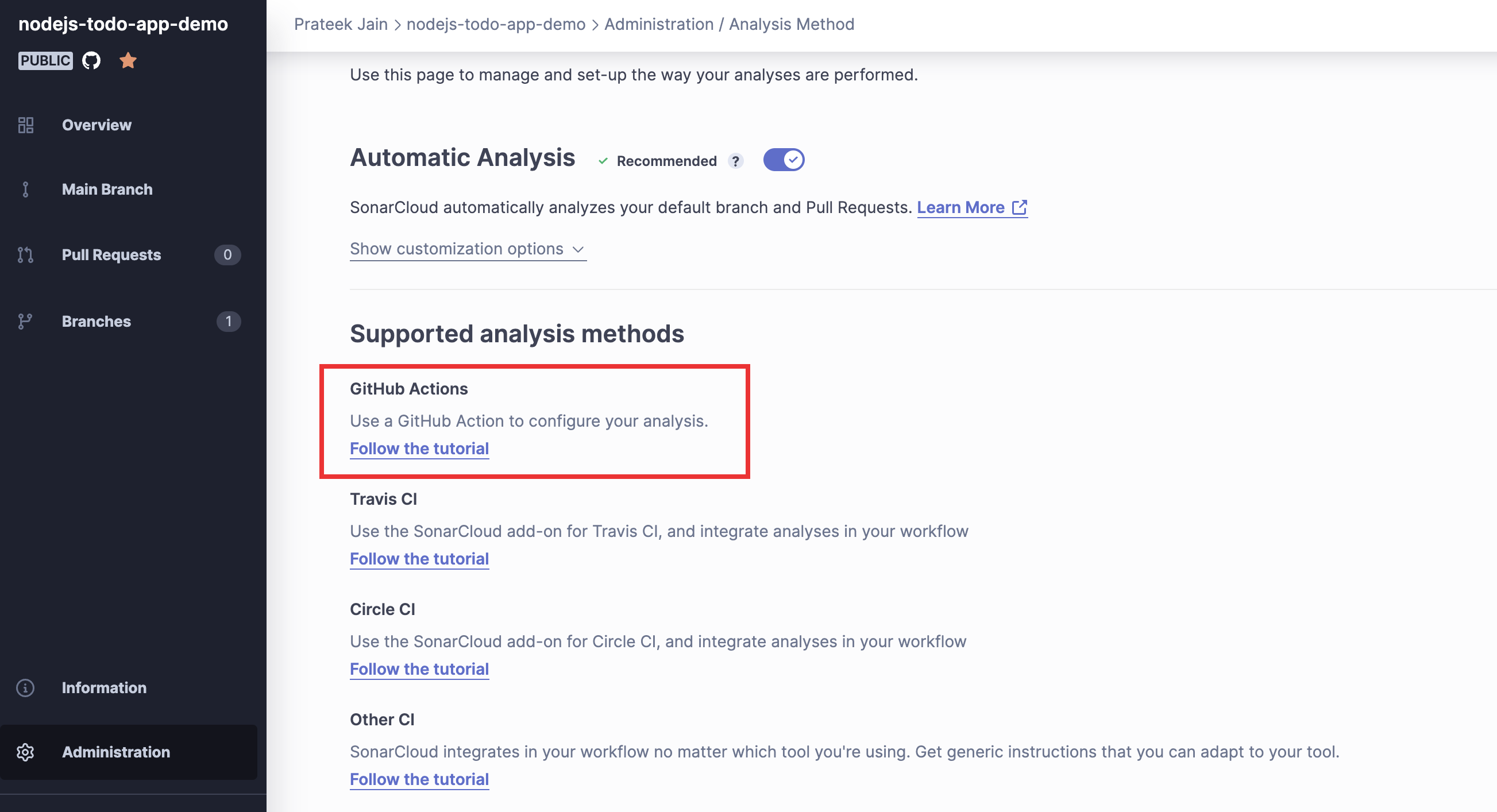Image resolution: width=1497 pixels, height=812 pixels.
Task: Click the Branches fork icon
Action: pos(26,321)
